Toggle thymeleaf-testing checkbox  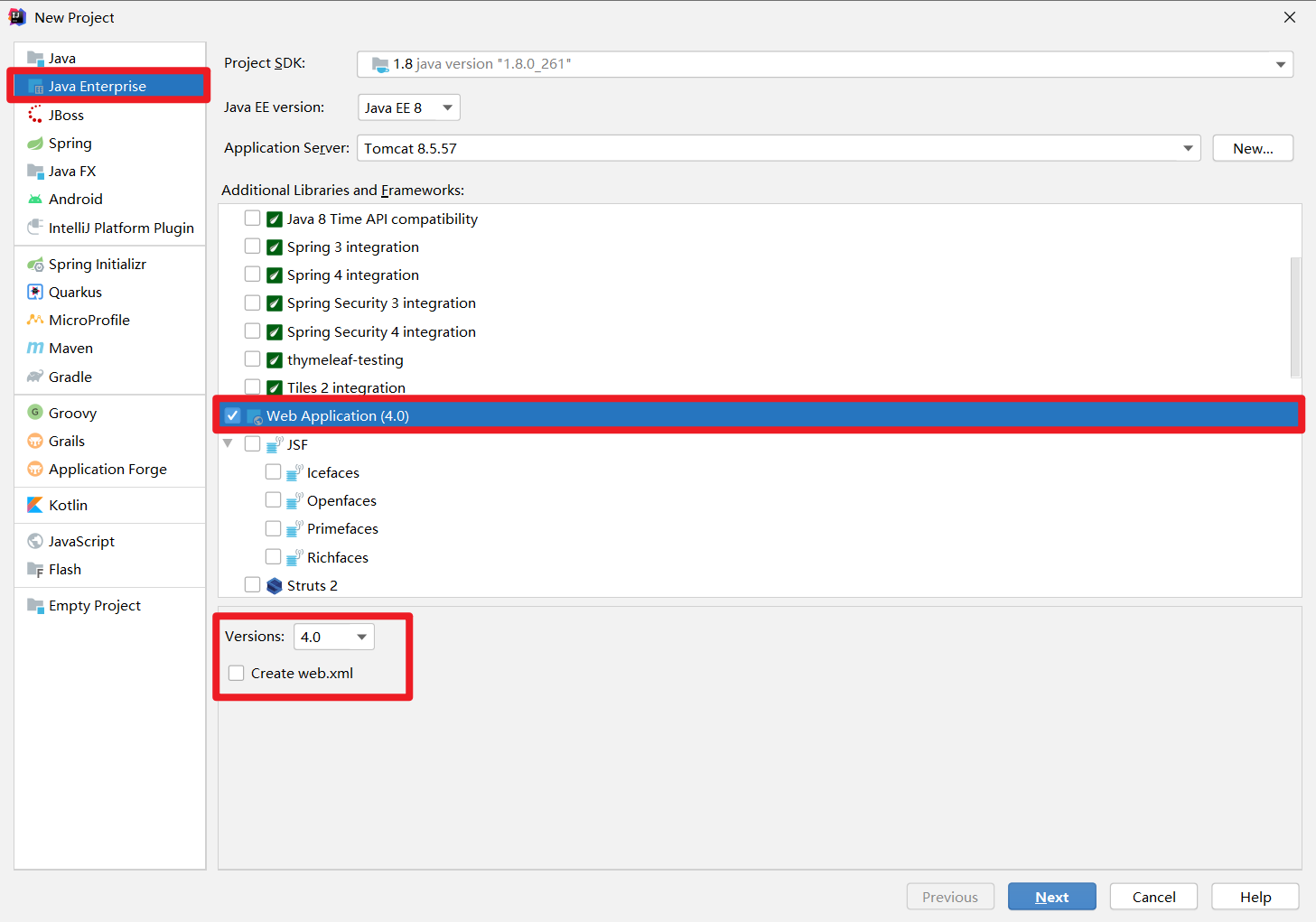253,359
